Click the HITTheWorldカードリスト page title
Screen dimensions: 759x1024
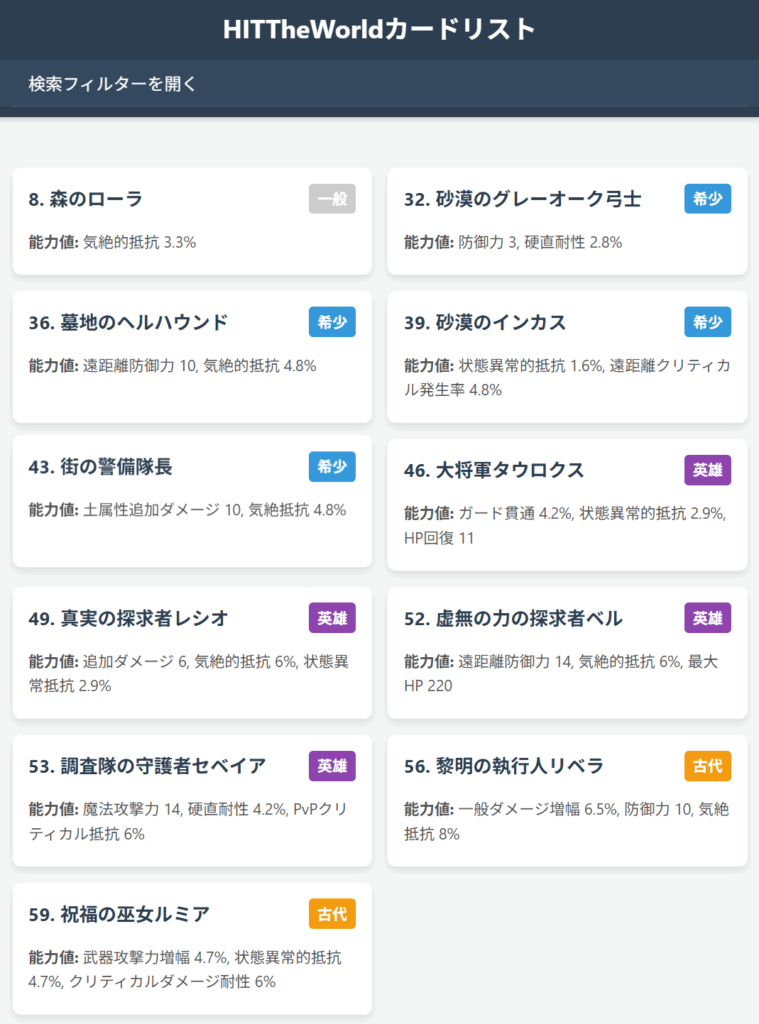coord(379,29)
